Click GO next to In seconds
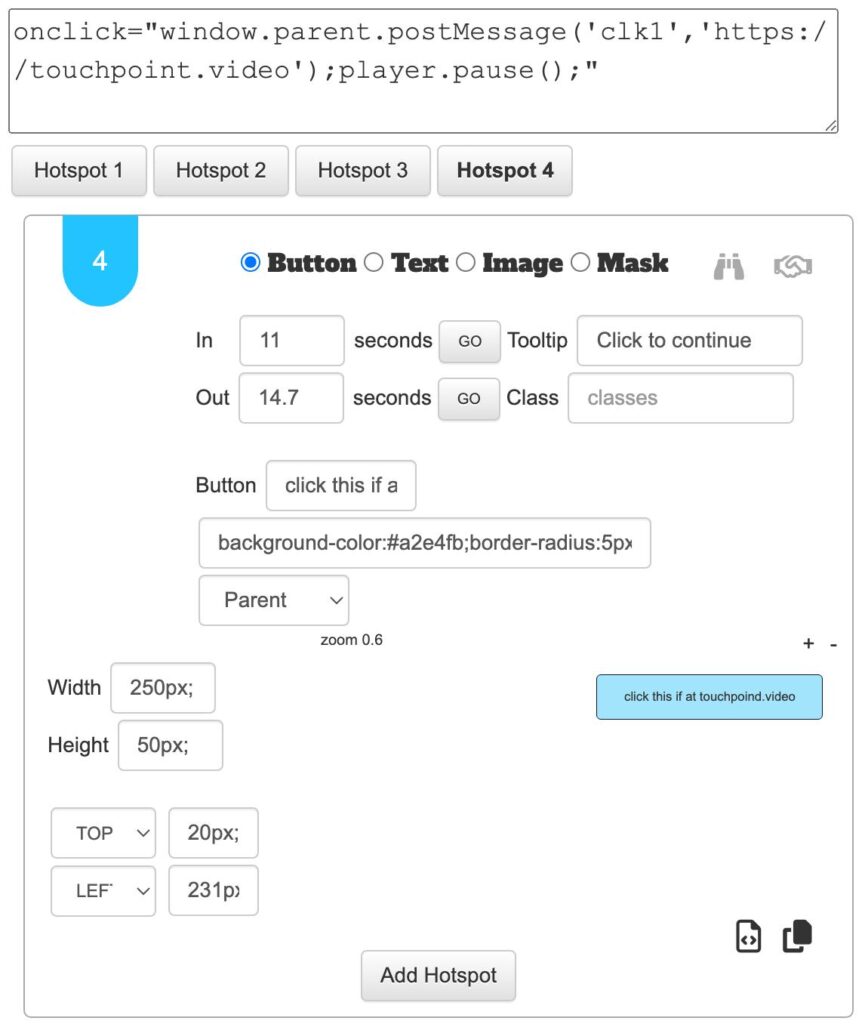Viewport: 865px width, 1024px height. tap(469, 341)
